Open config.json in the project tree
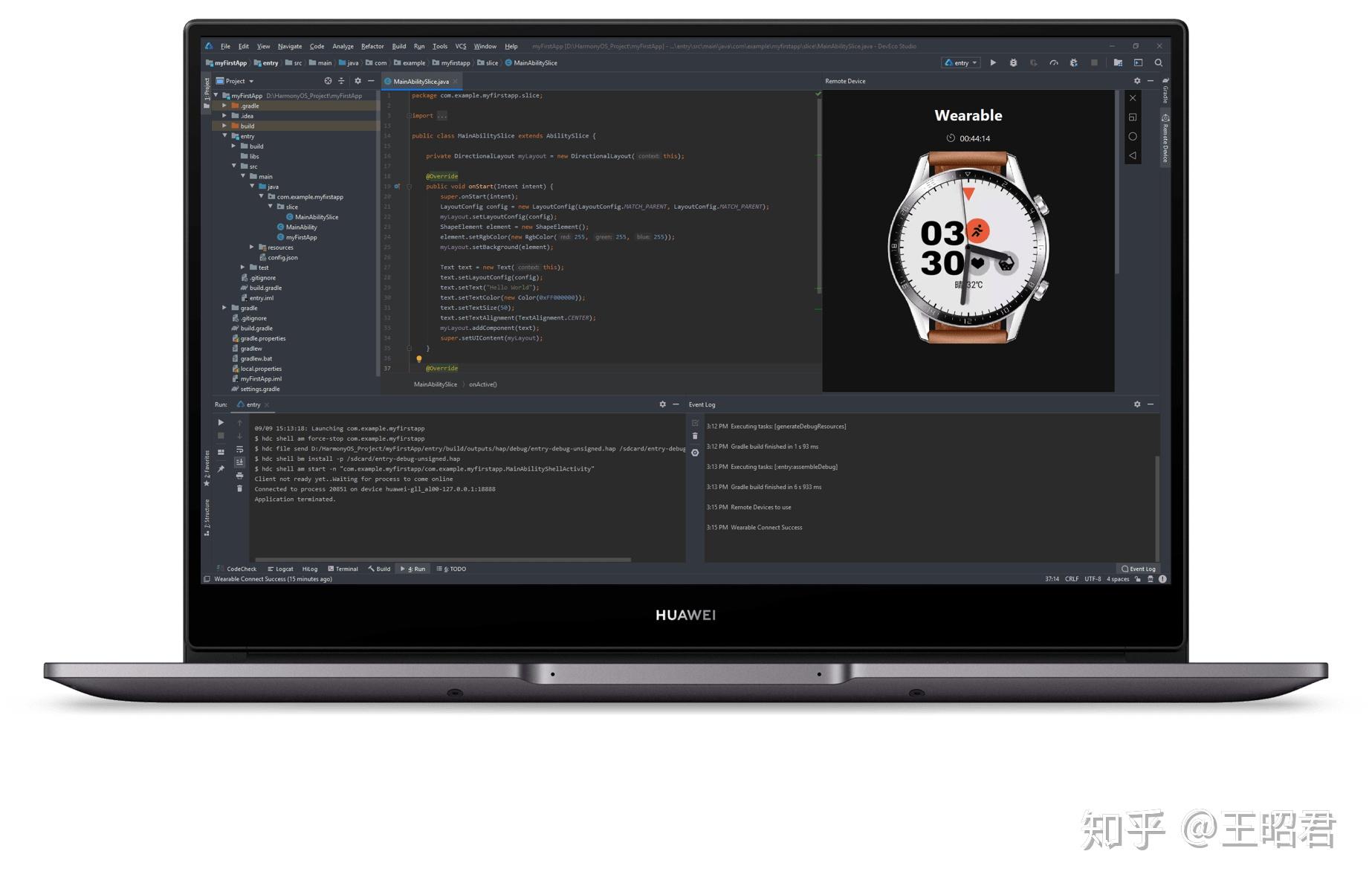This screenshot has height=886, width=1372. click(x=279, y=258)
